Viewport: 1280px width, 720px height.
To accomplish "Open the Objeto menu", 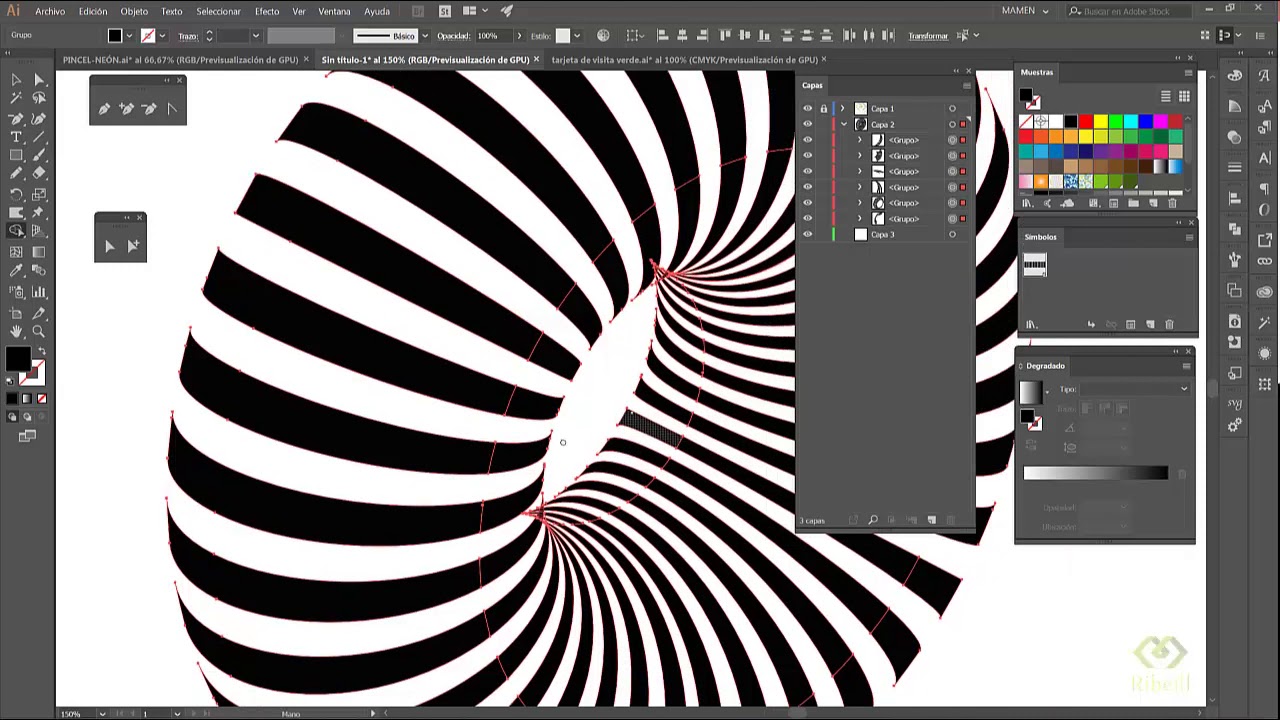I will 134,11.
